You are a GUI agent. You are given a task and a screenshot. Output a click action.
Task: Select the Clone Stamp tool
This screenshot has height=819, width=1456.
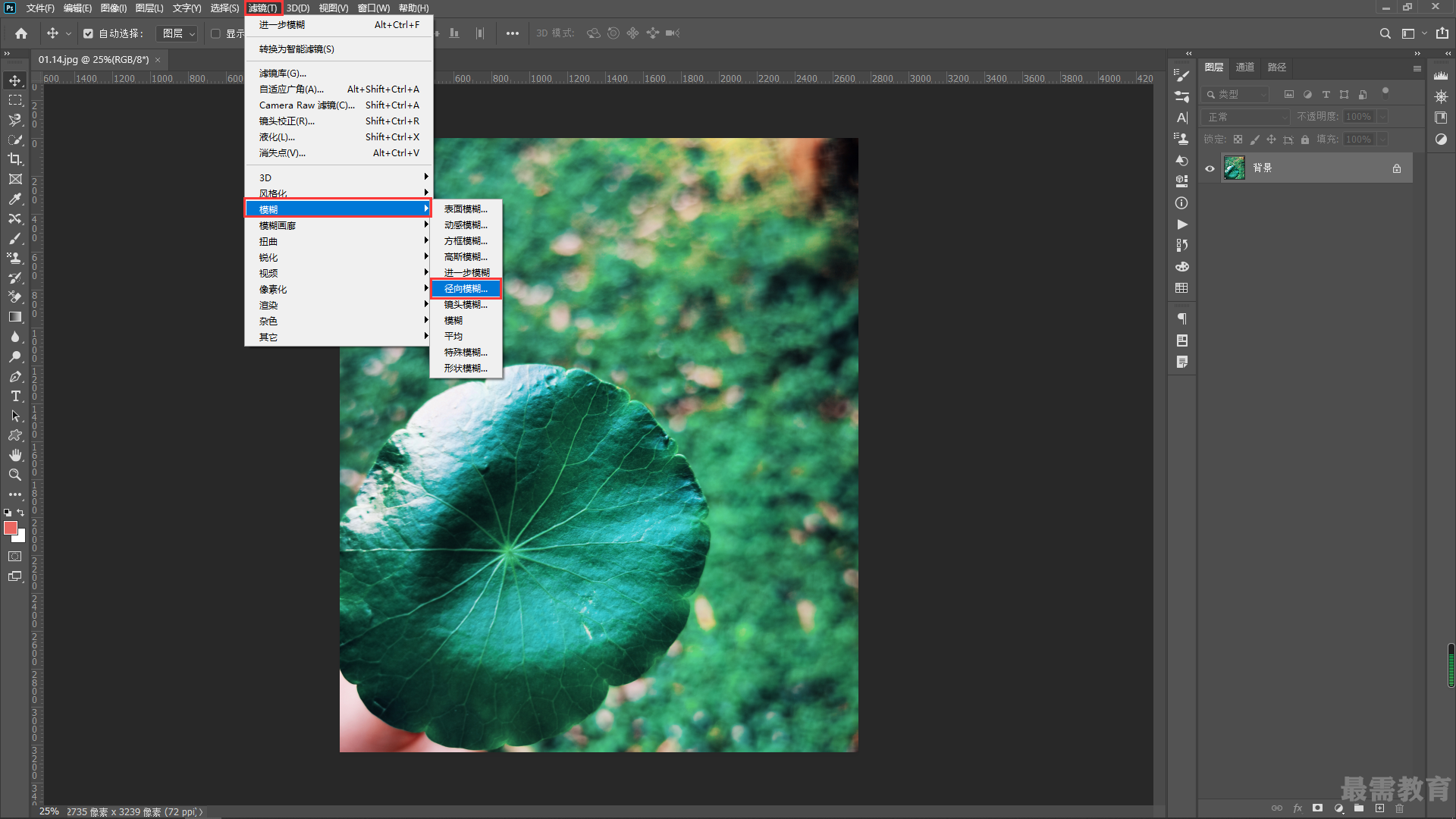click(15, 258)
